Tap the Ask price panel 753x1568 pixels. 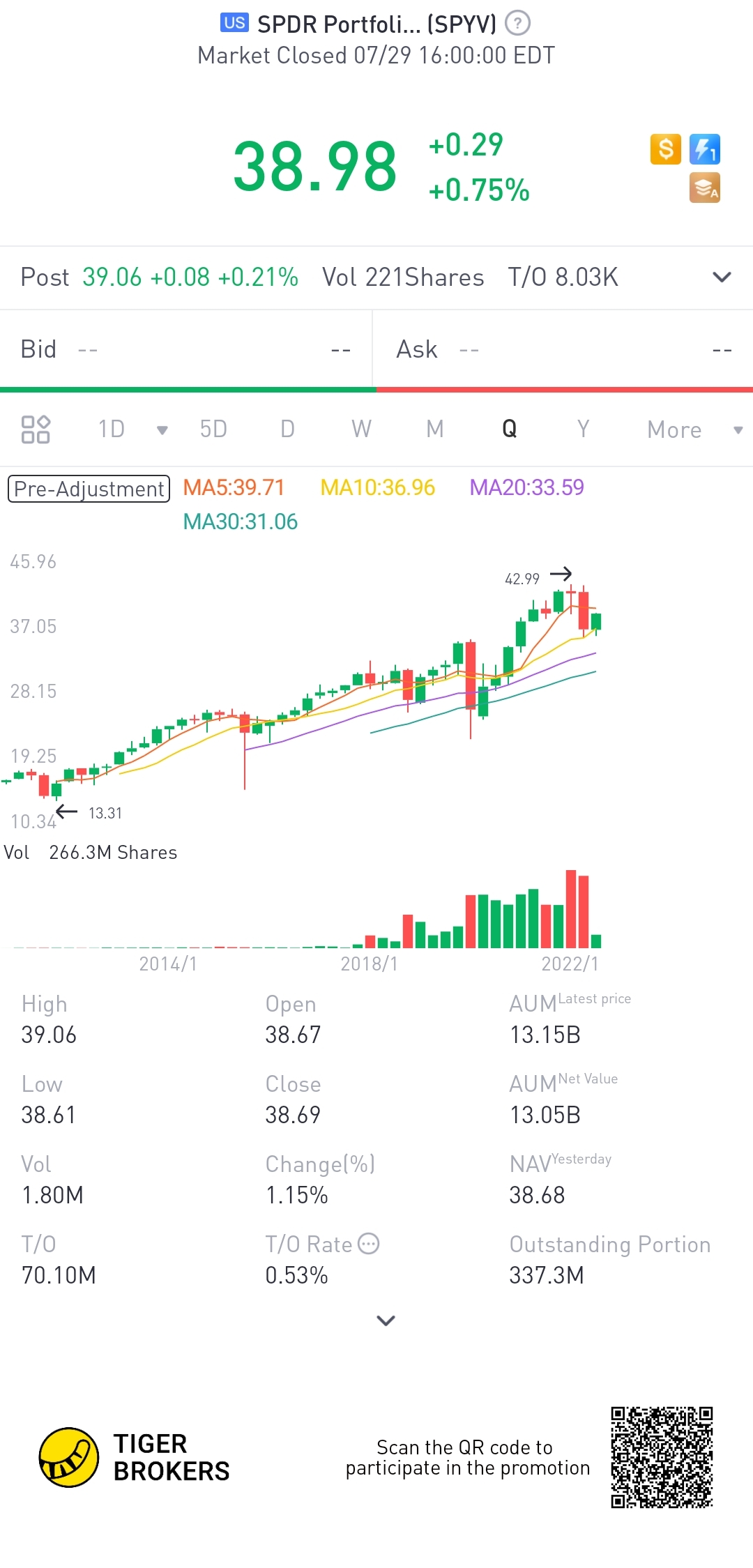(563, 349)
